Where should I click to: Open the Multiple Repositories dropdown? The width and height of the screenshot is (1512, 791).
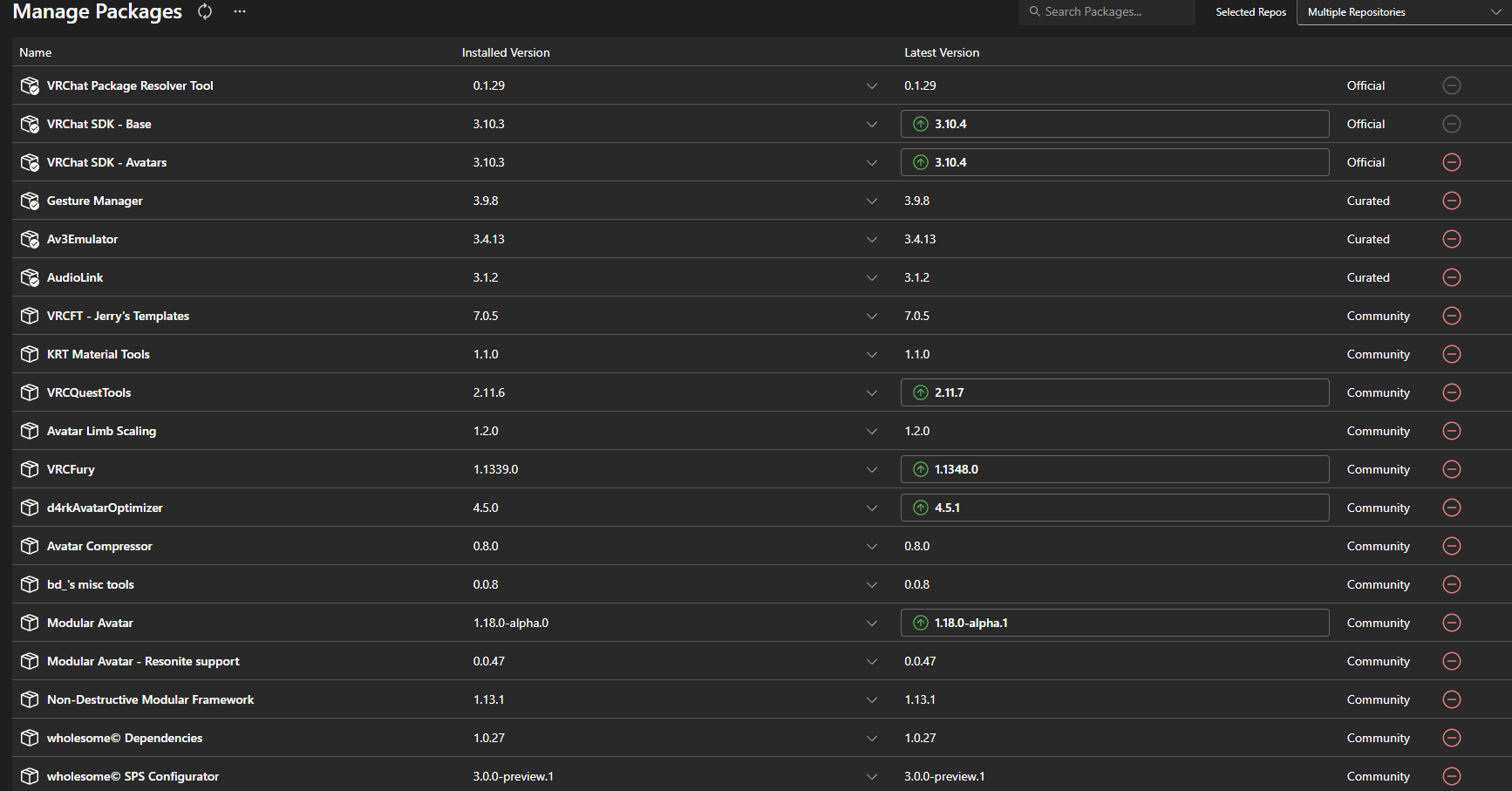(x=1404, y=12)
